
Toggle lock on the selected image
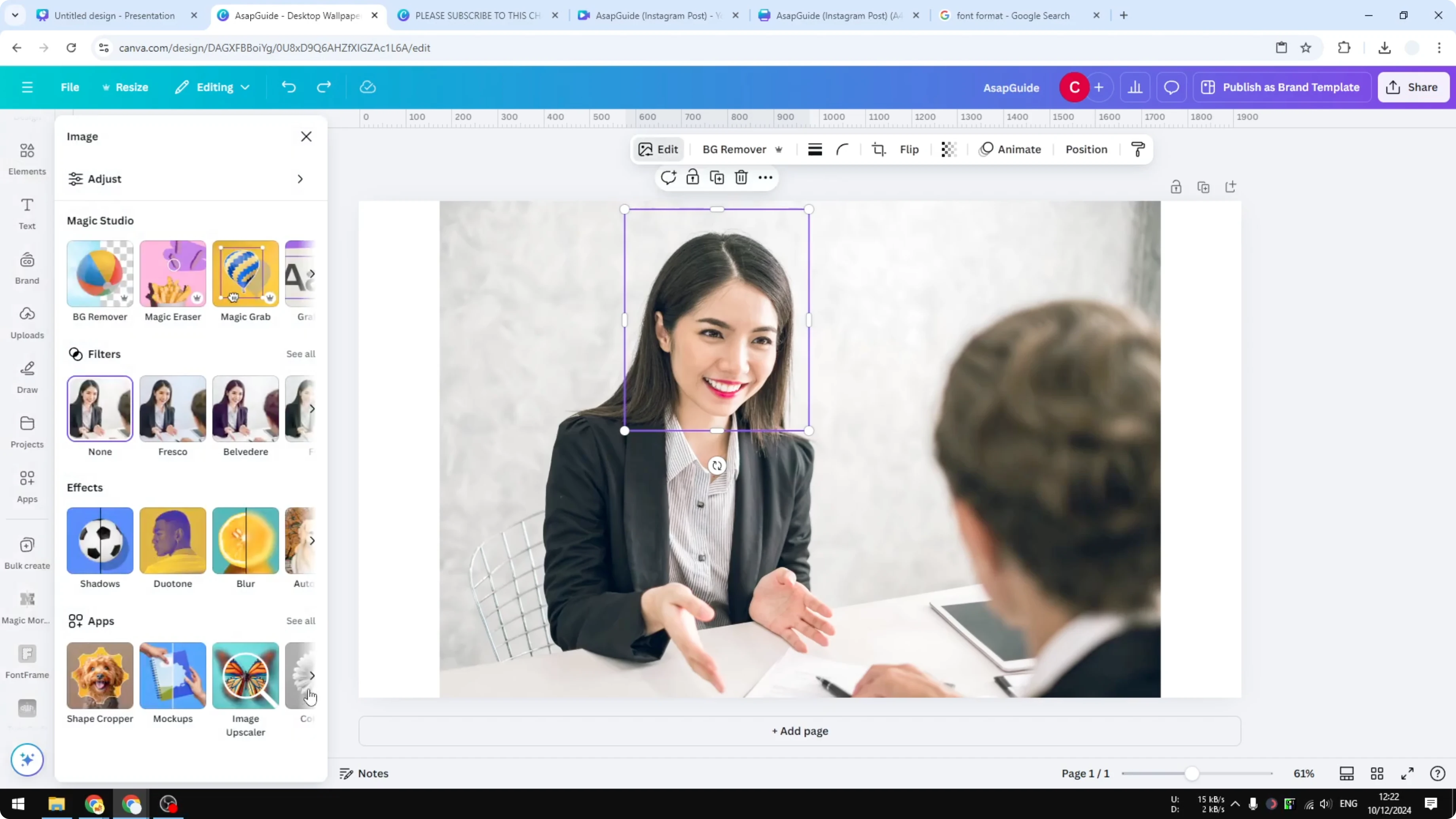692,177
